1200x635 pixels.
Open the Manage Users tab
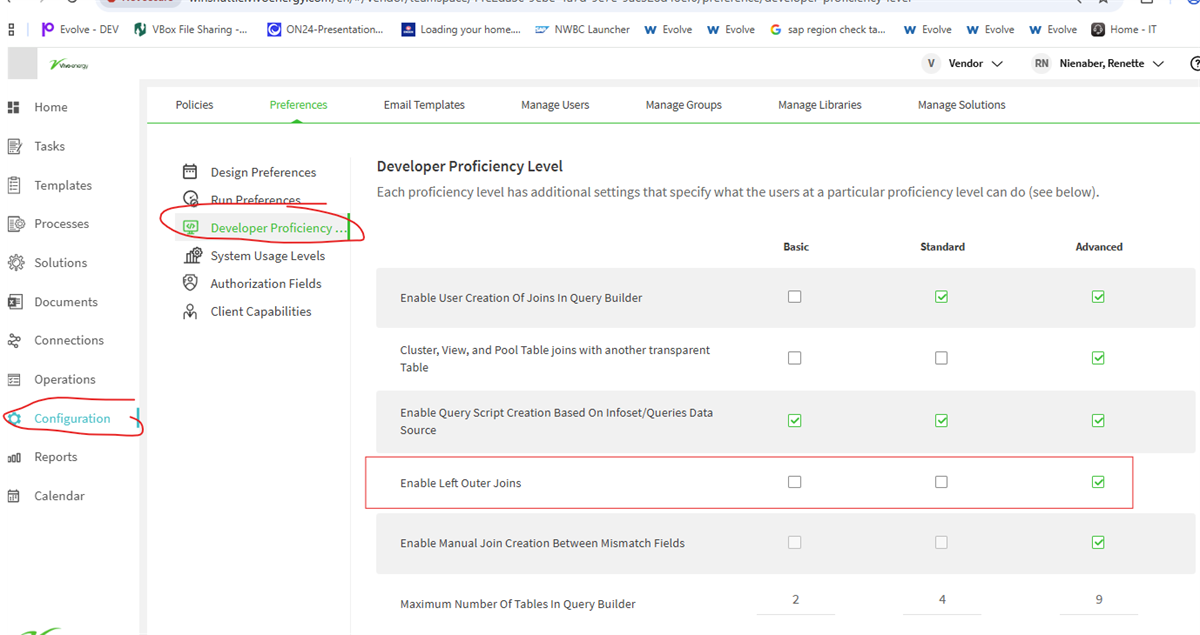[555, 105]
